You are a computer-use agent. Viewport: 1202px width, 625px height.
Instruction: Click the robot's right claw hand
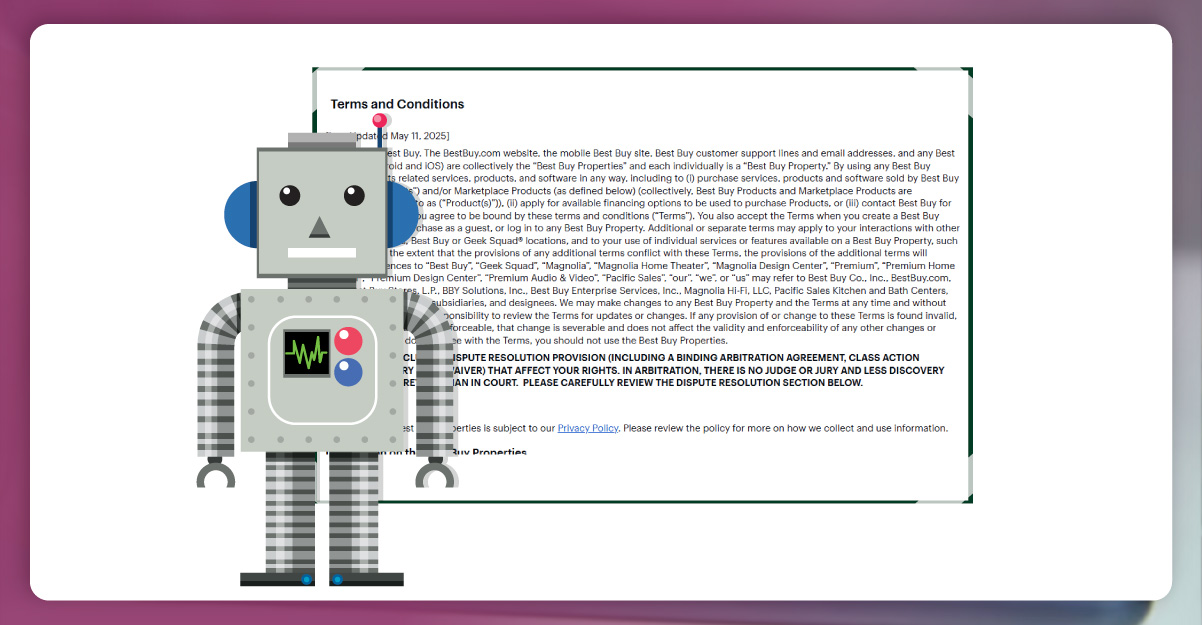[x=436, y=472]
